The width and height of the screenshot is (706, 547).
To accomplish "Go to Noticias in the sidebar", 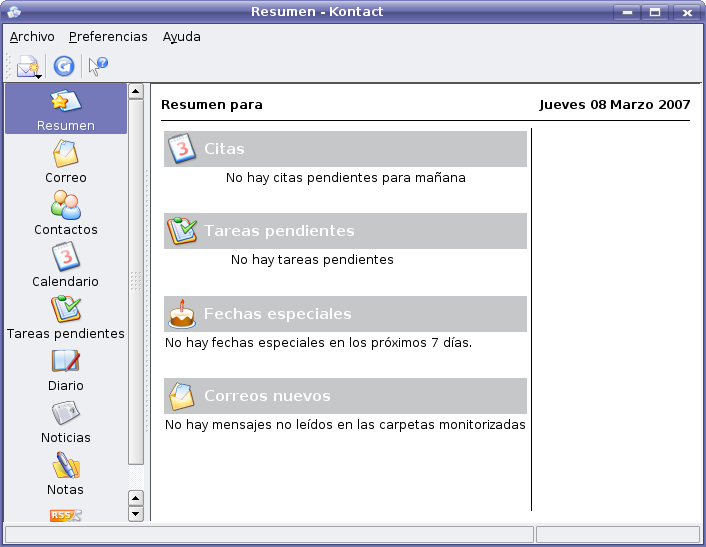I will pyautogui.click(x=66, y=421).
